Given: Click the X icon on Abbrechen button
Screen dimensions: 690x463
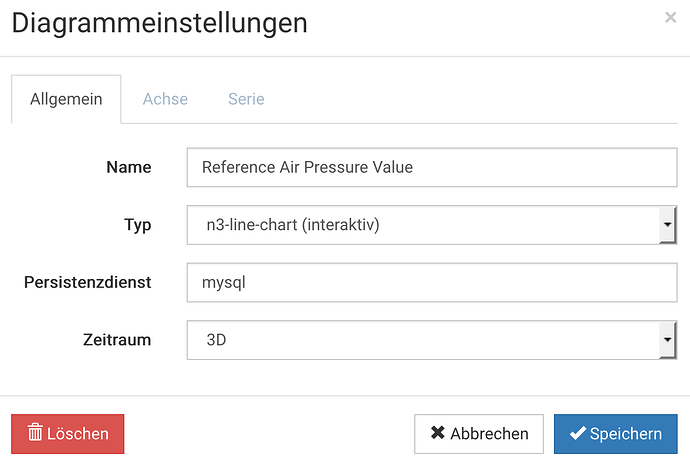Looking at the screenshot, I should coord(437,434).
